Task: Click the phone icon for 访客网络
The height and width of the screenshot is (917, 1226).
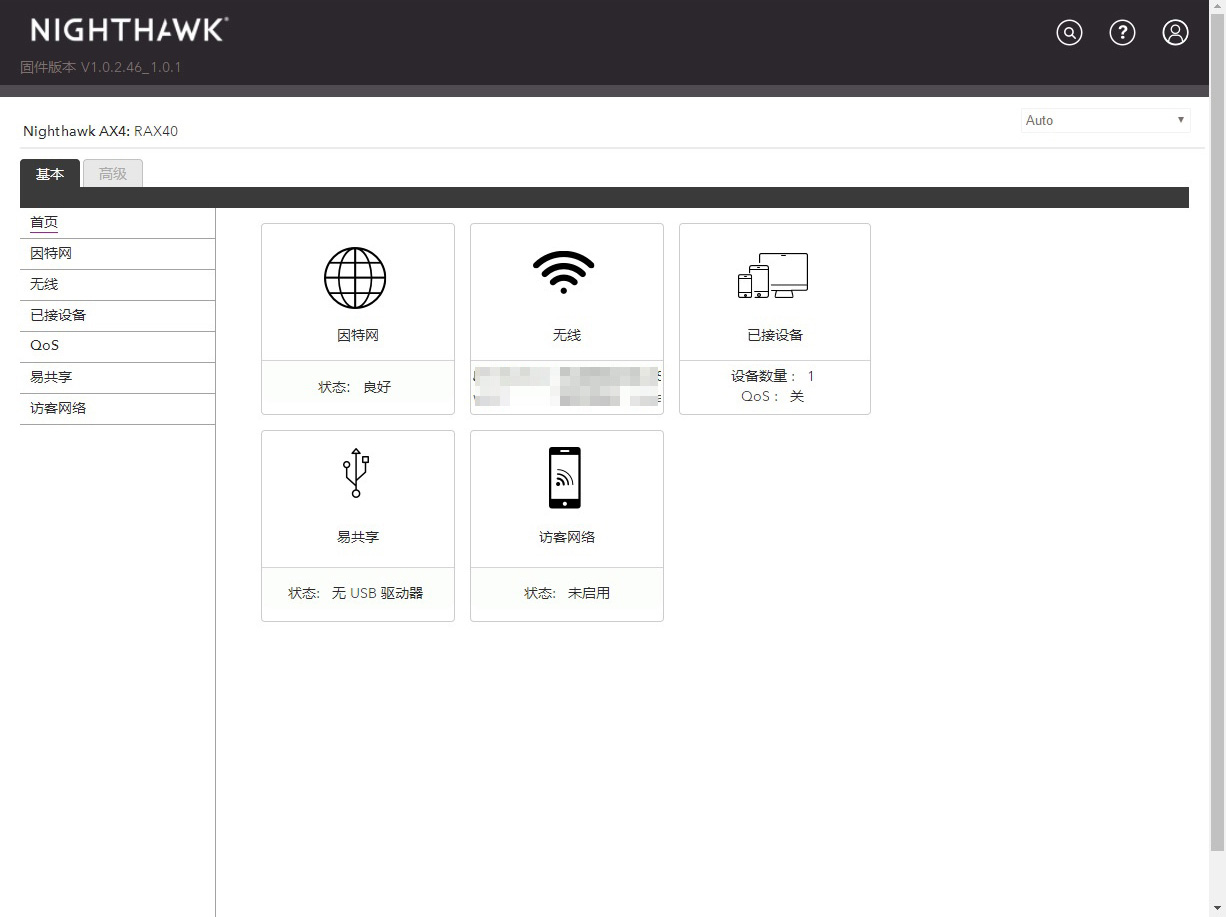Action: [565, 477]
